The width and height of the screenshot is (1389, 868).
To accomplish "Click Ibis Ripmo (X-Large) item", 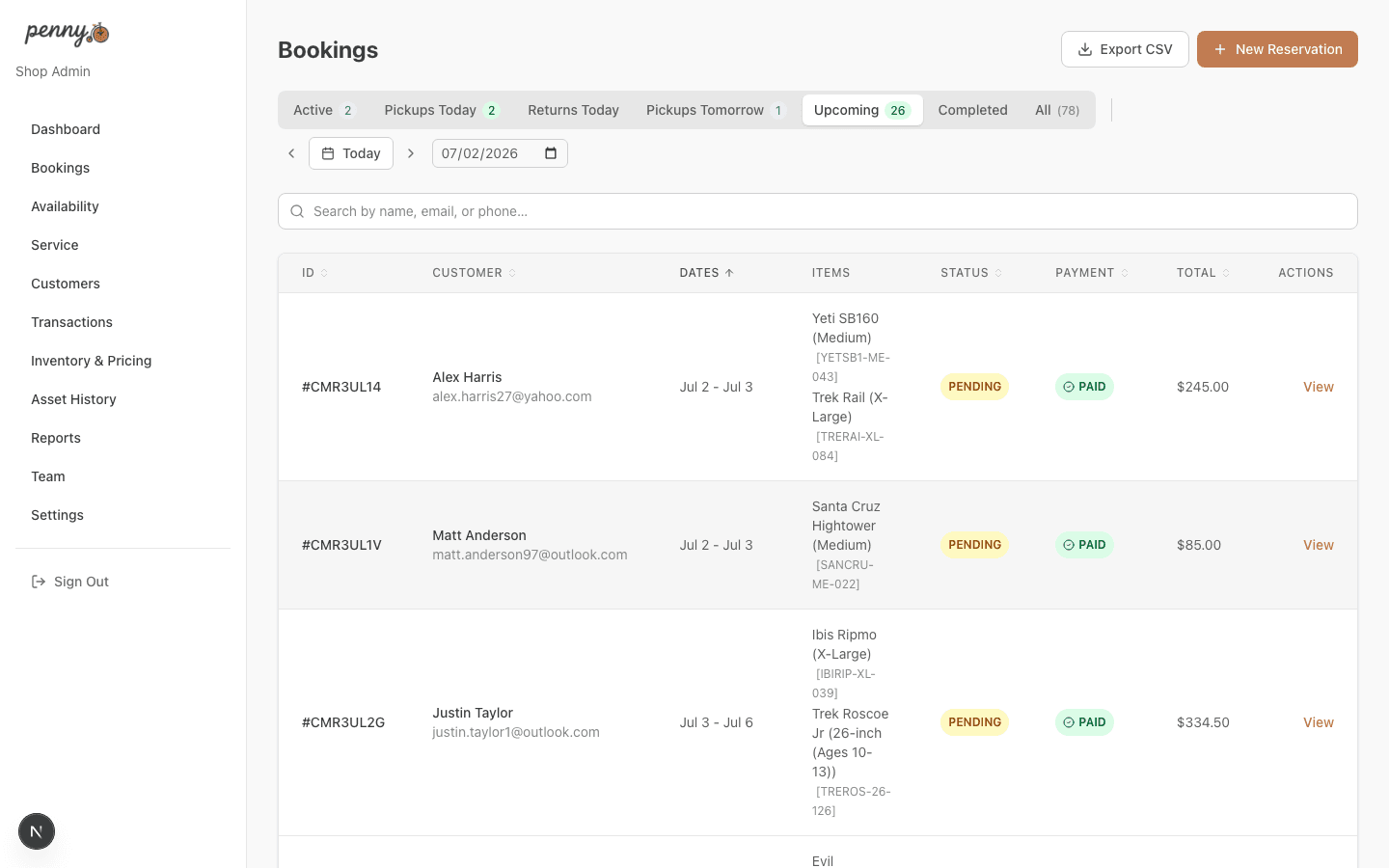I will click(x=844, y=644).
